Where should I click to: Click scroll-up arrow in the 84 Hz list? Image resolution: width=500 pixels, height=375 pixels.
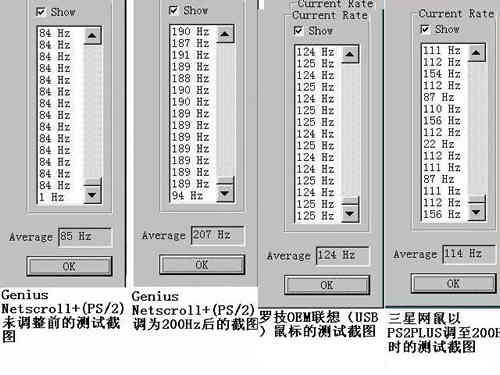[92, 36]
